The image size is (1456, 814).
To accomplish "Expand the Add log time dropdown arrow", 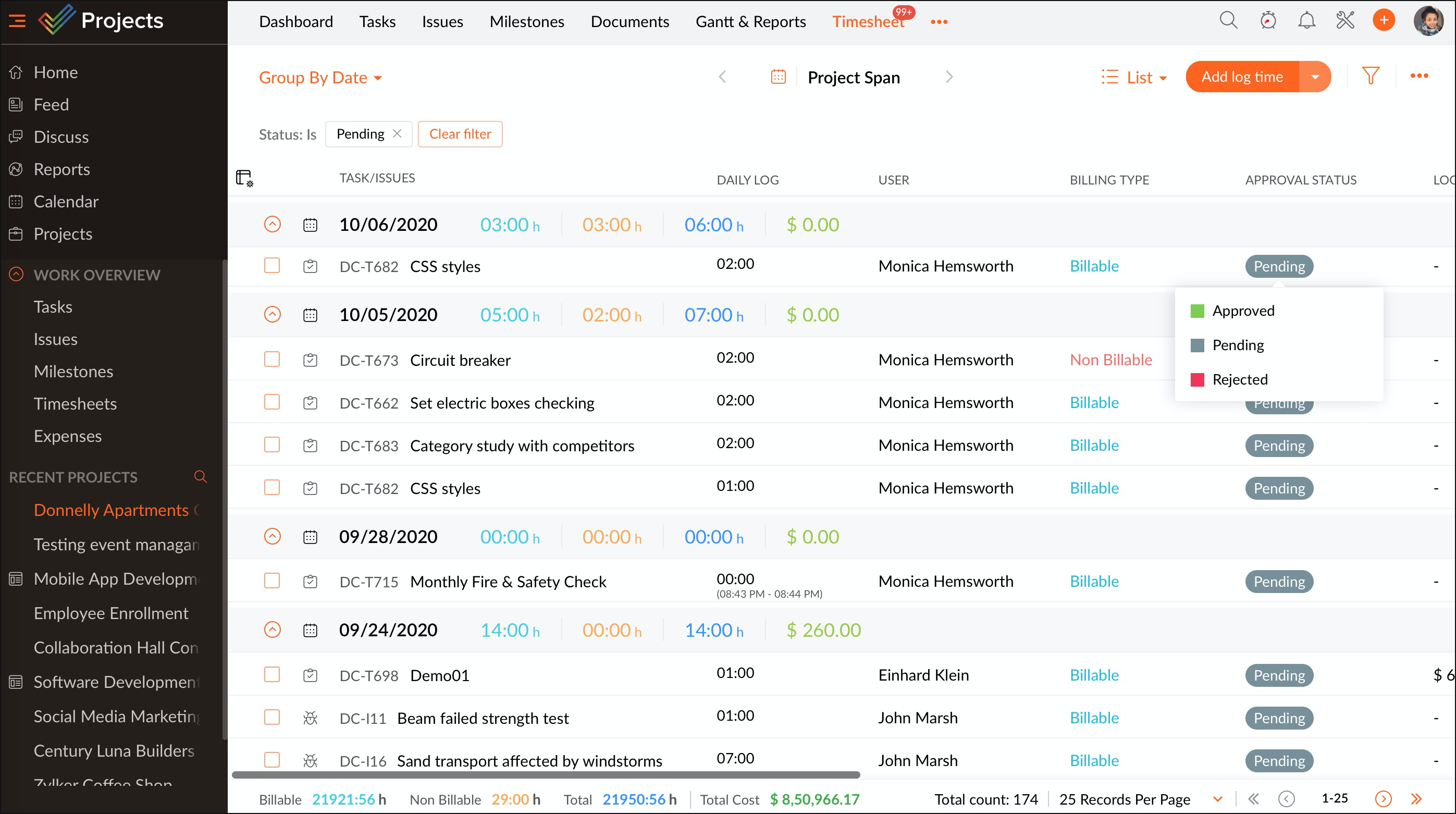I will point(1315,77).
